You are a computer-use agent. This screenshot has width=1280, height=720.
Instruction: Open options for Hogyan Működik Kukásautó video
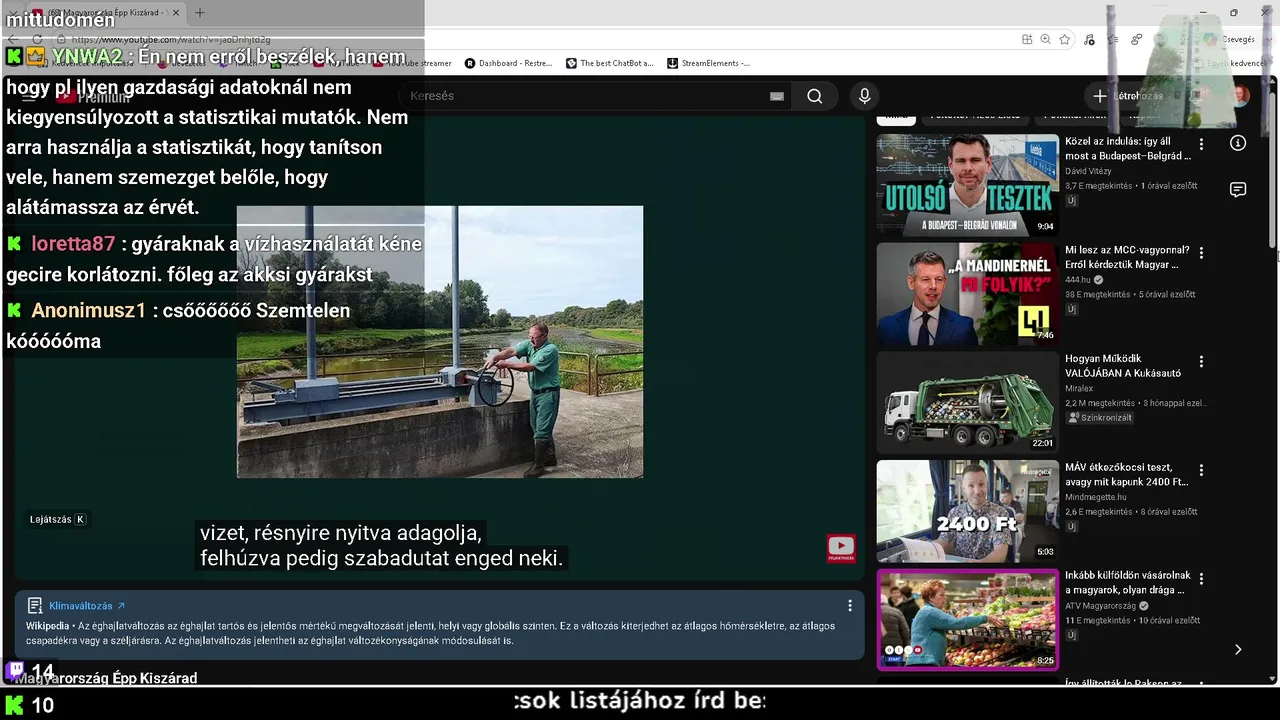pyautogui.click(x=1202, y=361)
